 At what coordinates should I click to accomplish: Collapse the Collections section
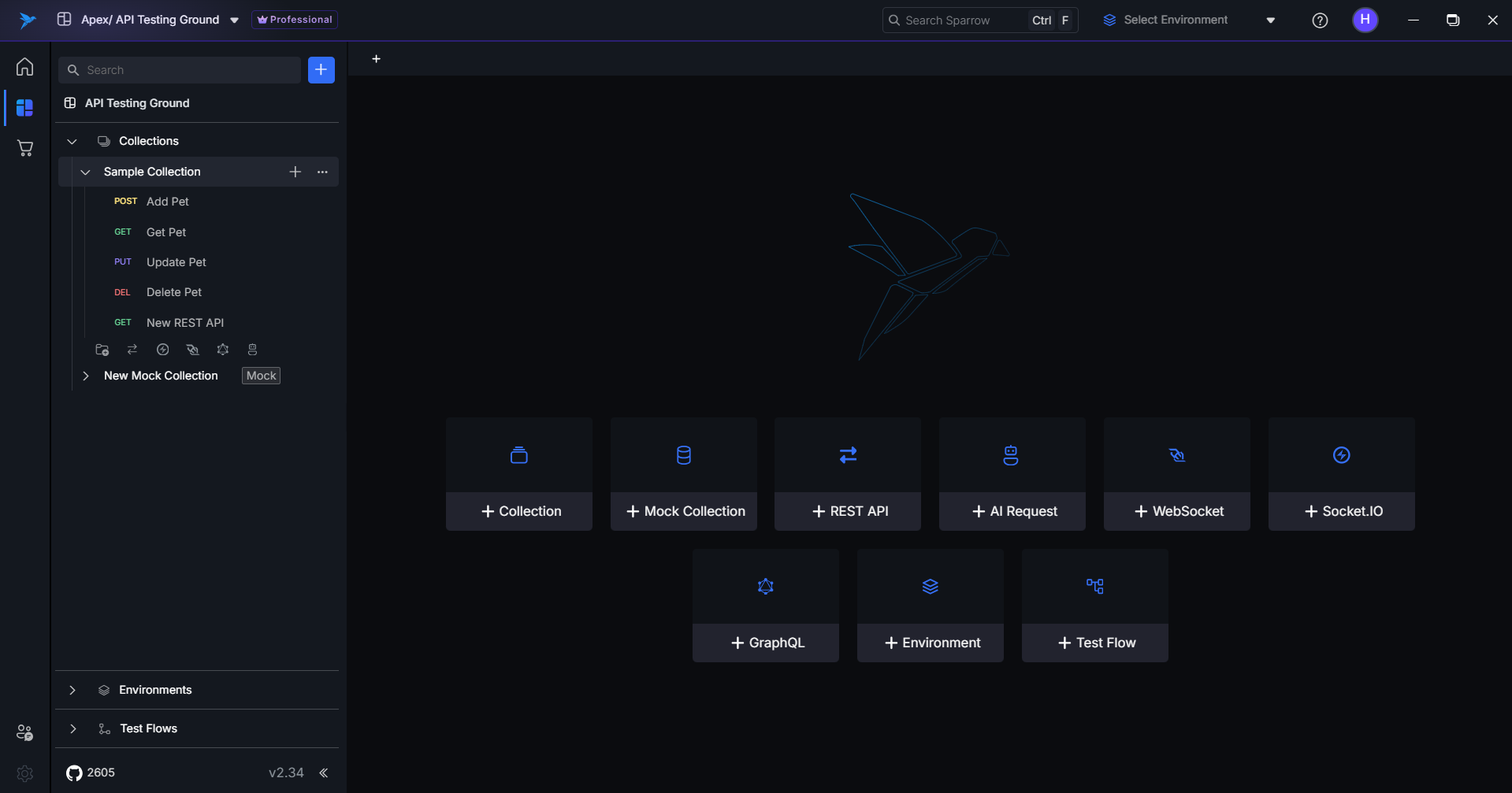(72, 142)
